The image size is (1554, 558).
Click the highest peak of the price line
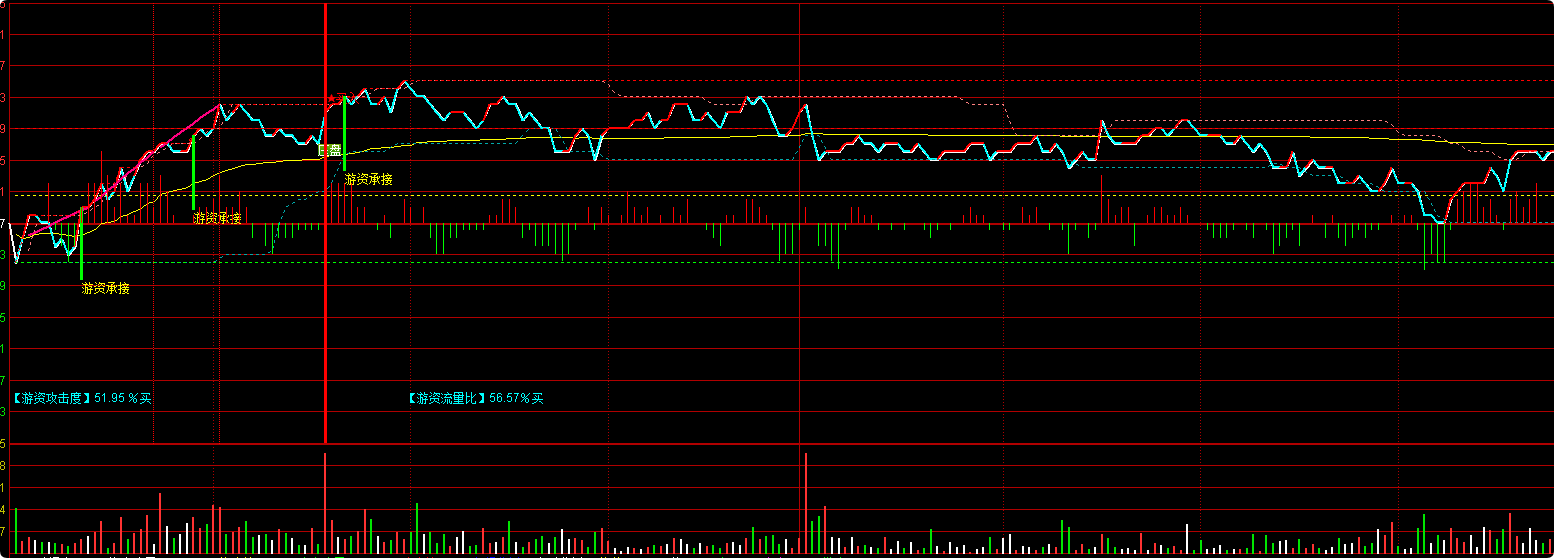pyautogui.click(x=405, y=82)
